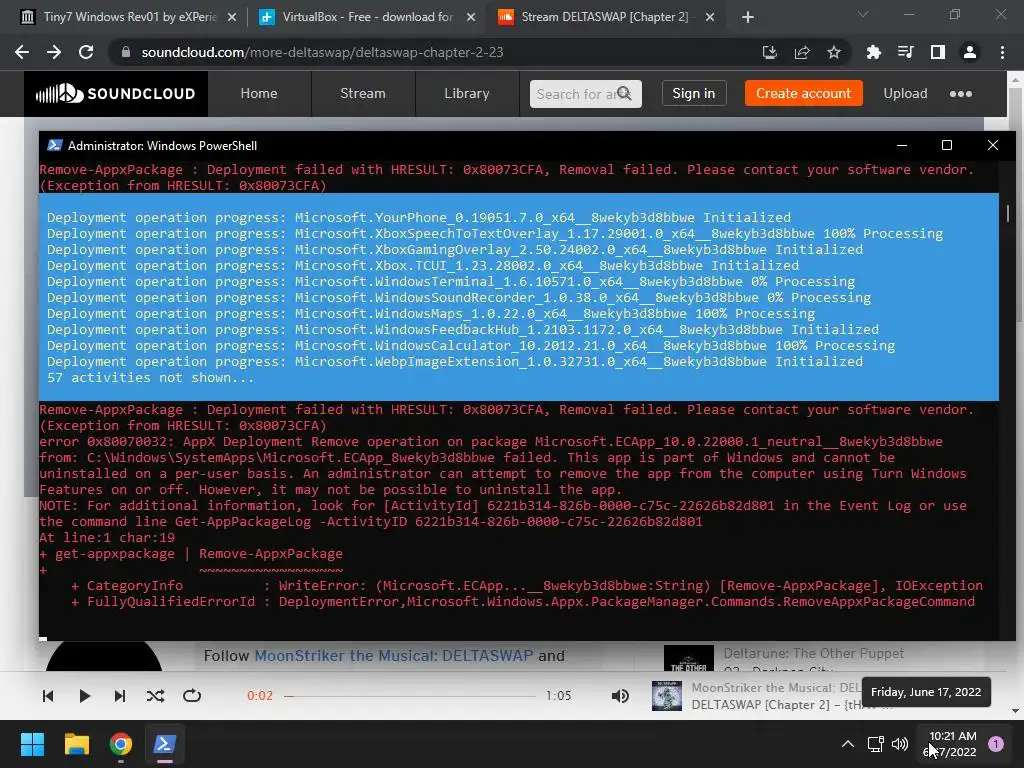1024x768 pixels.
Task: Close the Tiny7 Windows tab
Action: coord(232,17)
